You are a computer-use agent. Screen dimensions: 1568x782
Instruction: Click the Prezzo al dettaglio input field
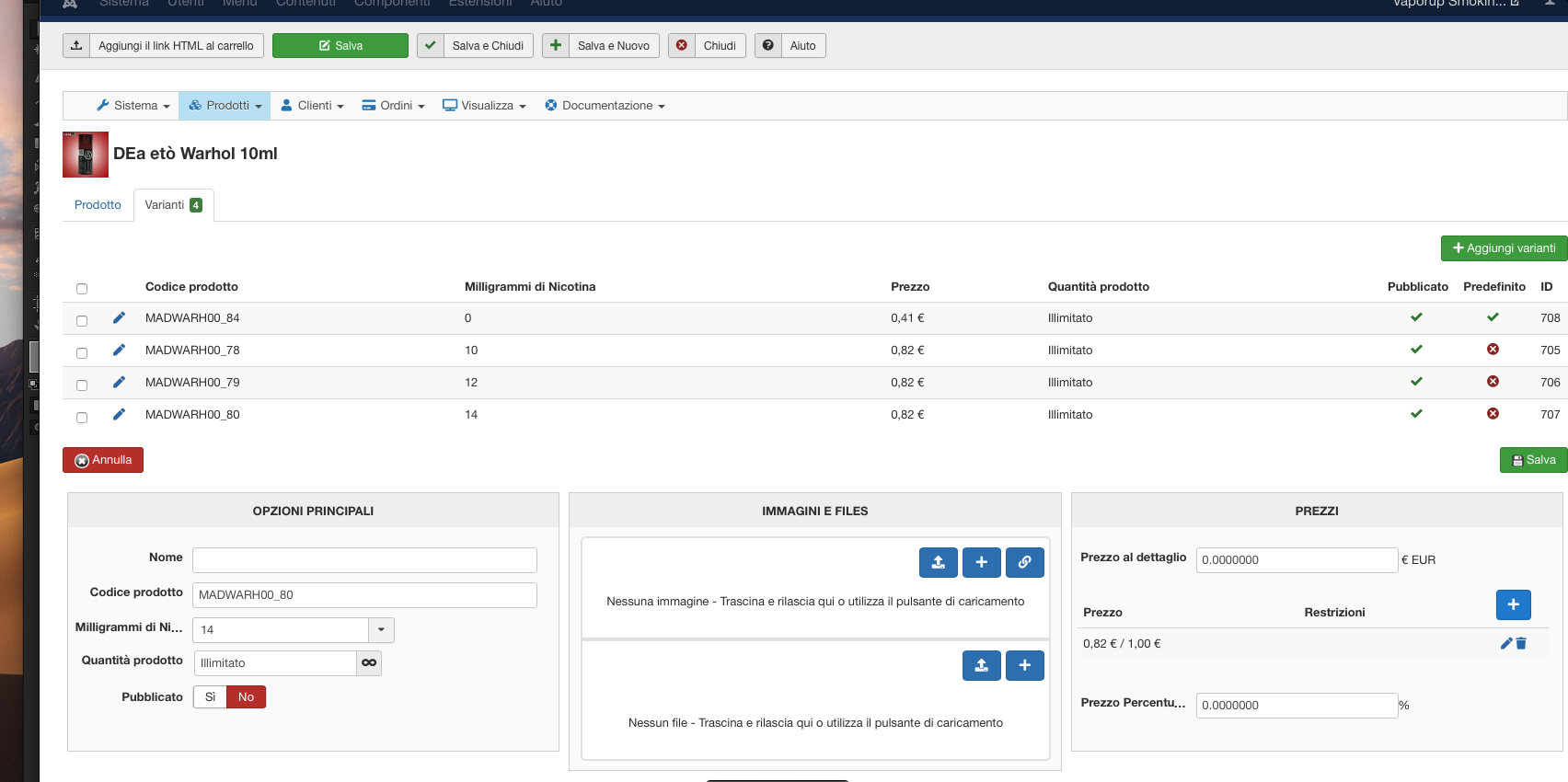tap(1296, 560)
